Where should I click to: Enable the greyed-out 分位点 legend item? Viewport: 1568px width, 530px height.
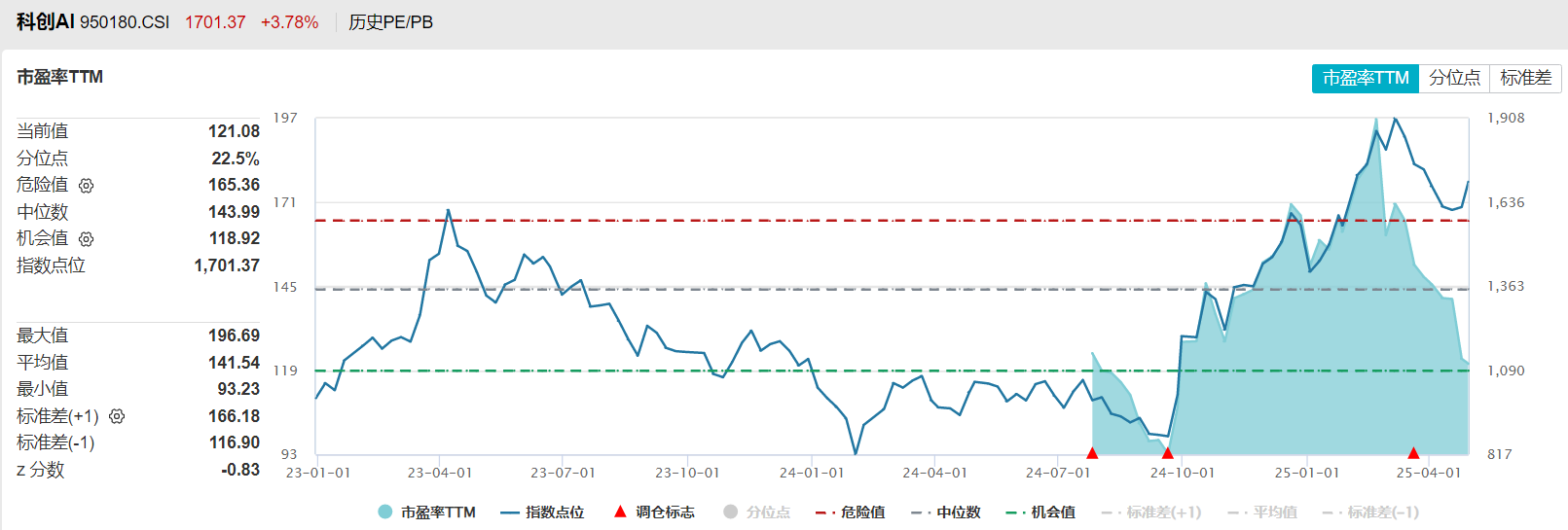click(757, 512)
